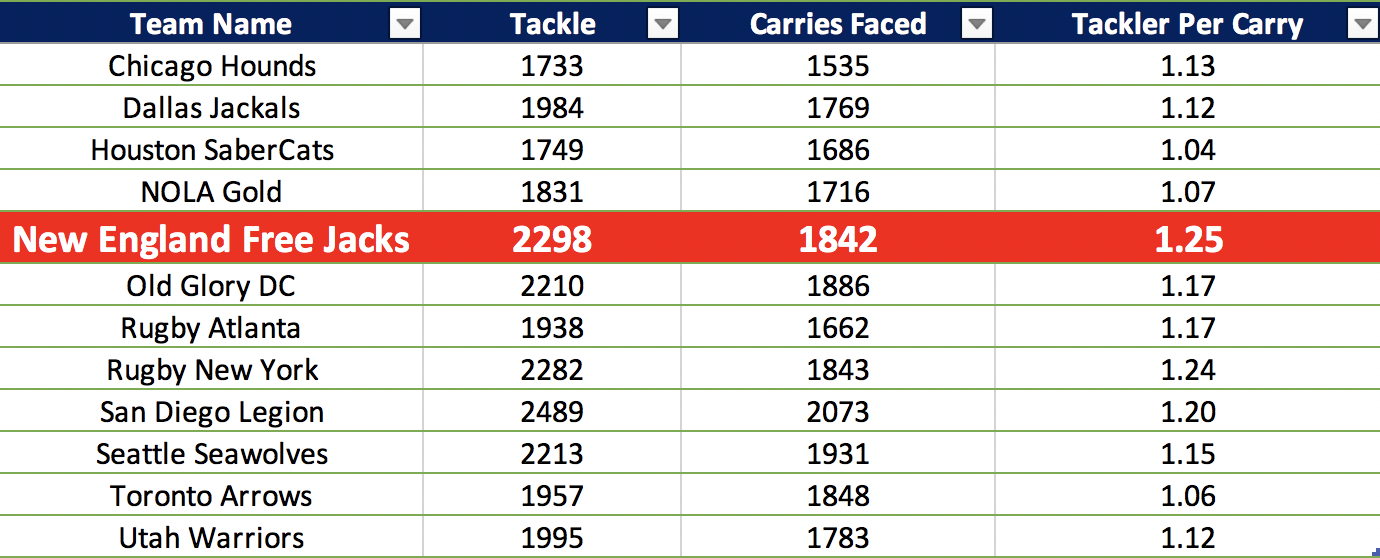Click the Rugby New York cell

212,371
